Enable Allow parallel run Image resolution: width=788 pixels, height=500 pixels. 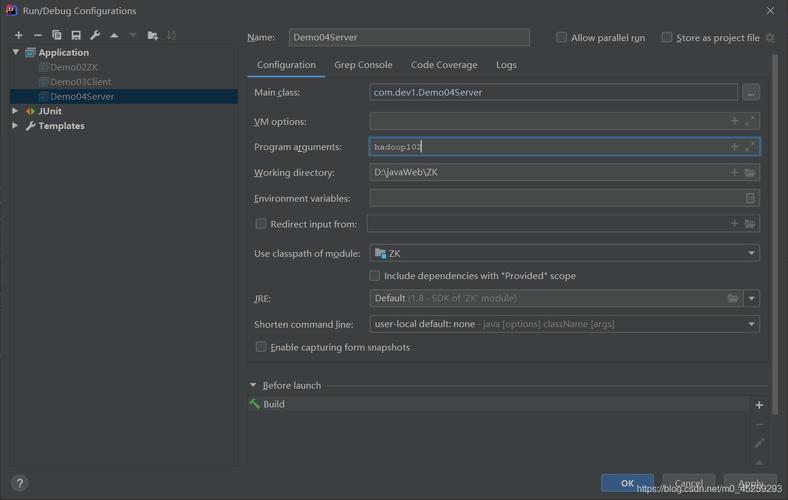(x=561, y=37)
